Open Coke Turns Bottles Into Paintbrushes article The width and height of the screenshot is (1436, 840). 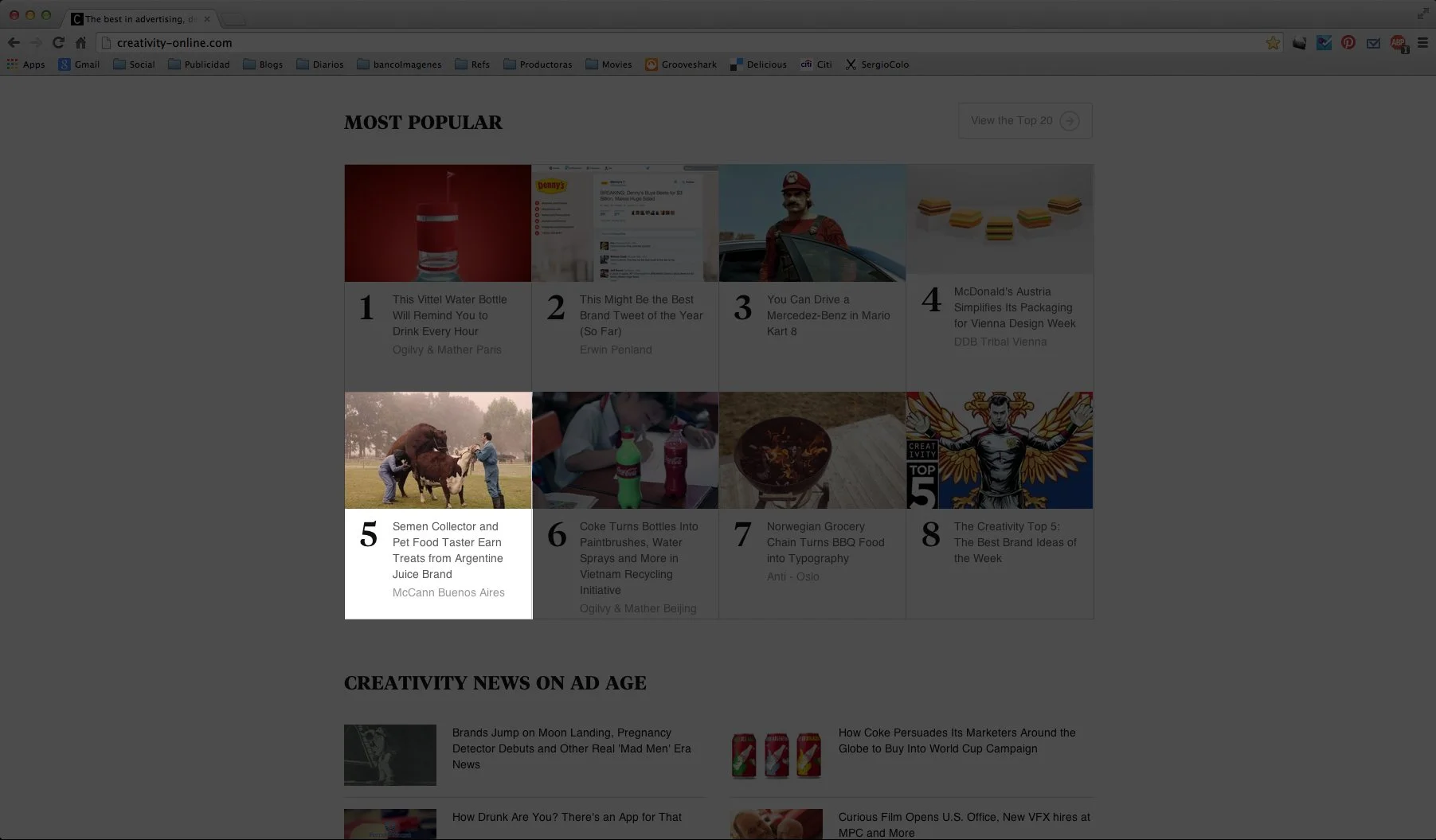(x=639, y=558)
